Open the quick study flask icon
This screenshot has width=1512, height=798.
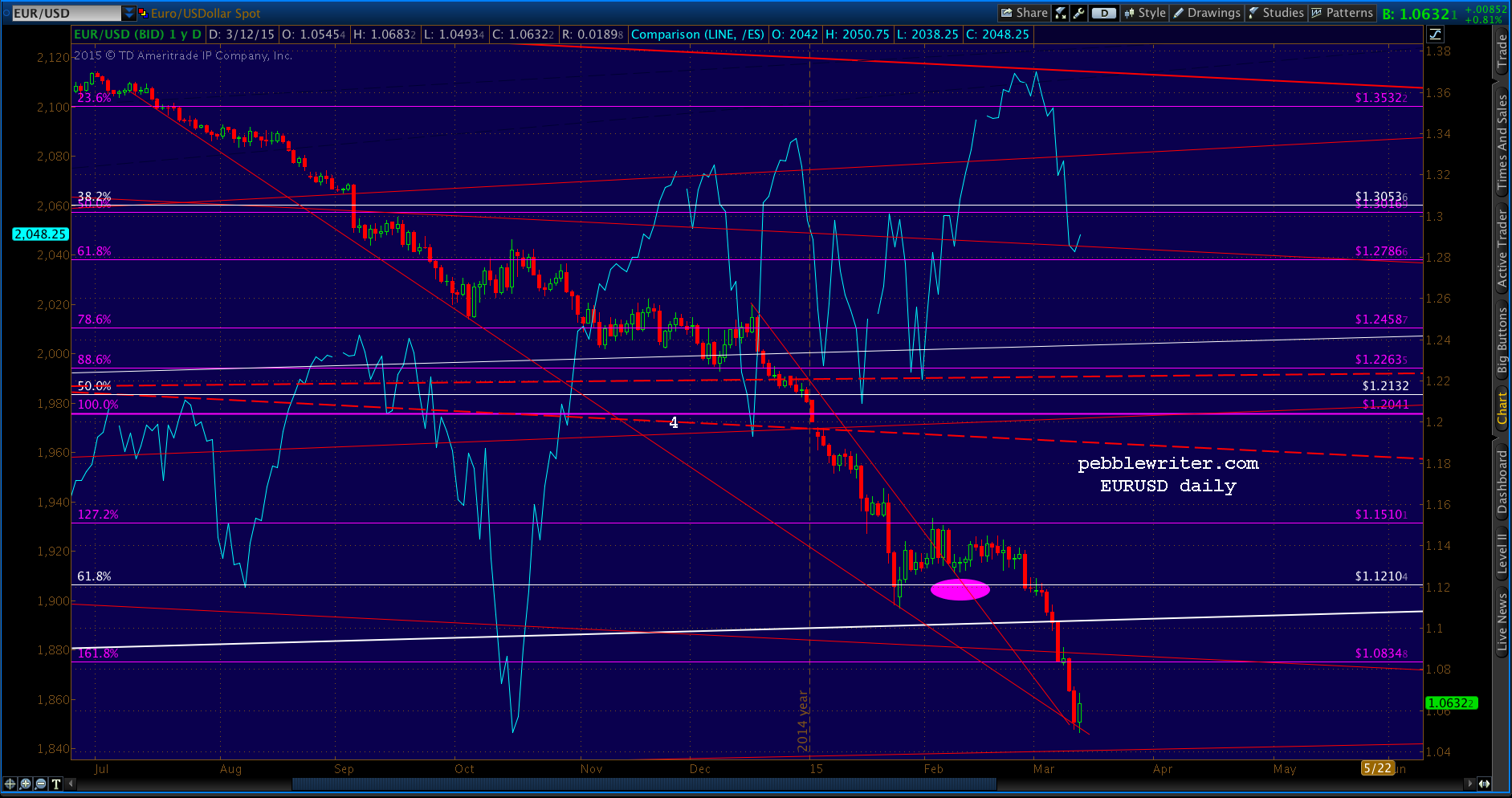click(x=1061, y=13)
